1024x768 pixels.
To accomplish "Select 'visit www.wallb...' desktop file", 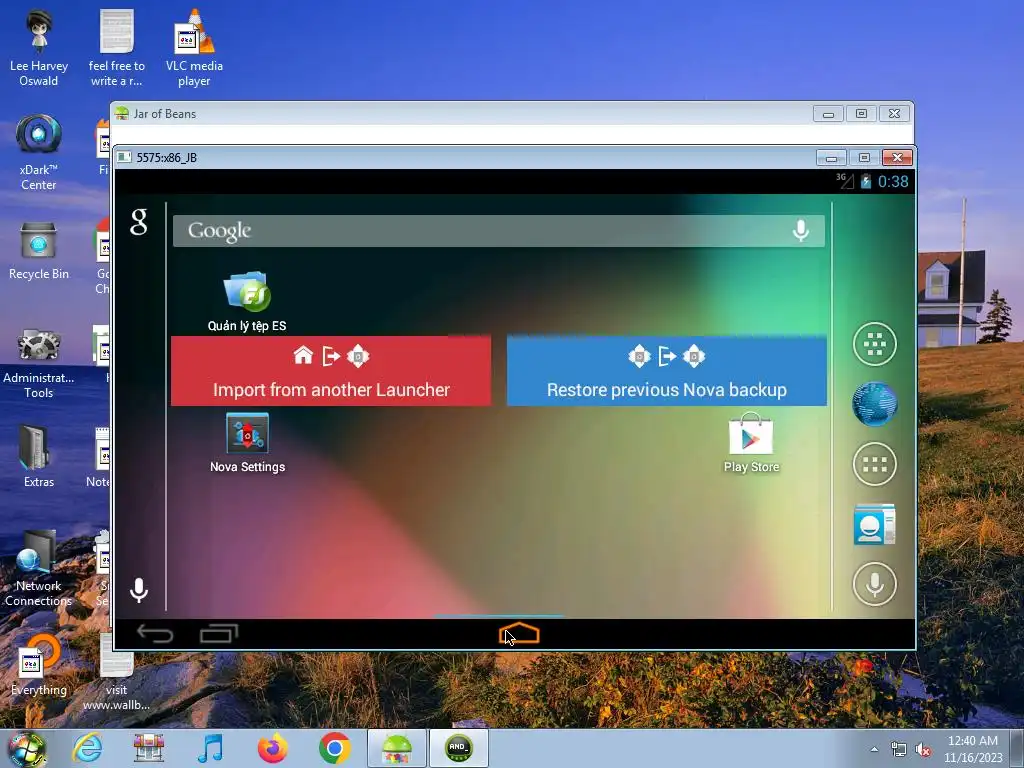I will [x=116, y=671].
